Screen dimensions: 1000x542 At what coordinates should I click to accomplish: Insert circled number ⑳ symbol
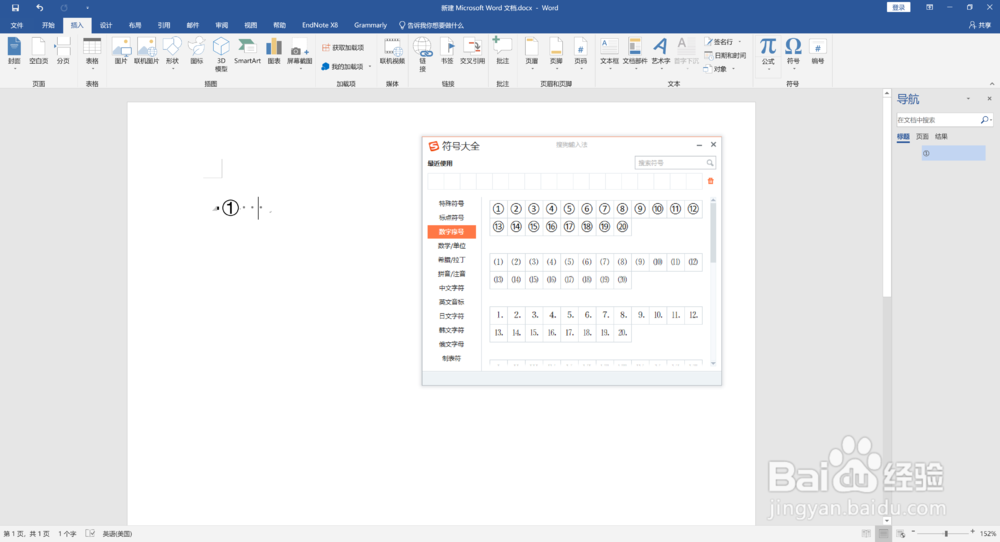(x=622, y=226)
